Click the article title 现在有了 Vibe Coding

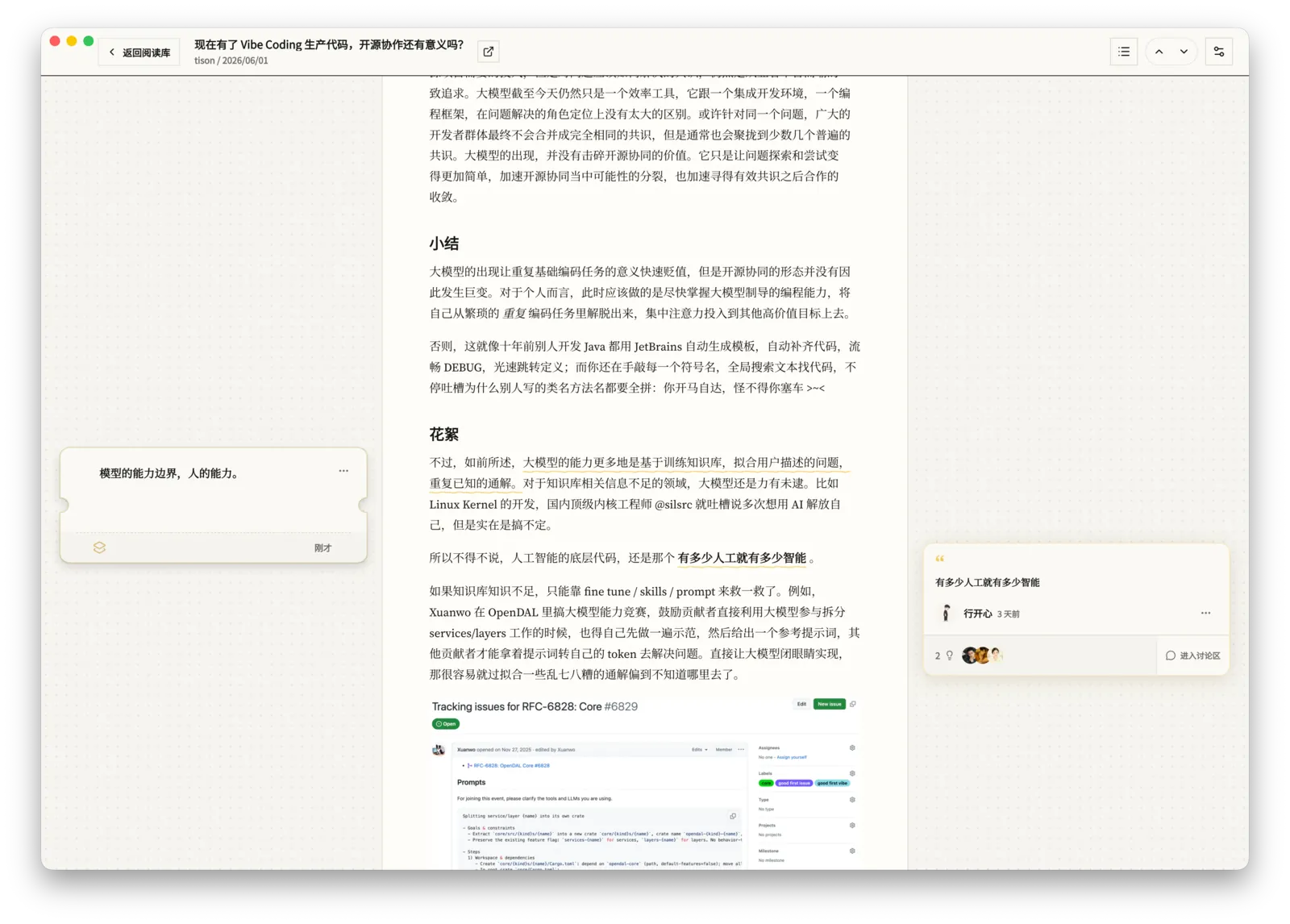pyautogui.click(x=329, y=45)
